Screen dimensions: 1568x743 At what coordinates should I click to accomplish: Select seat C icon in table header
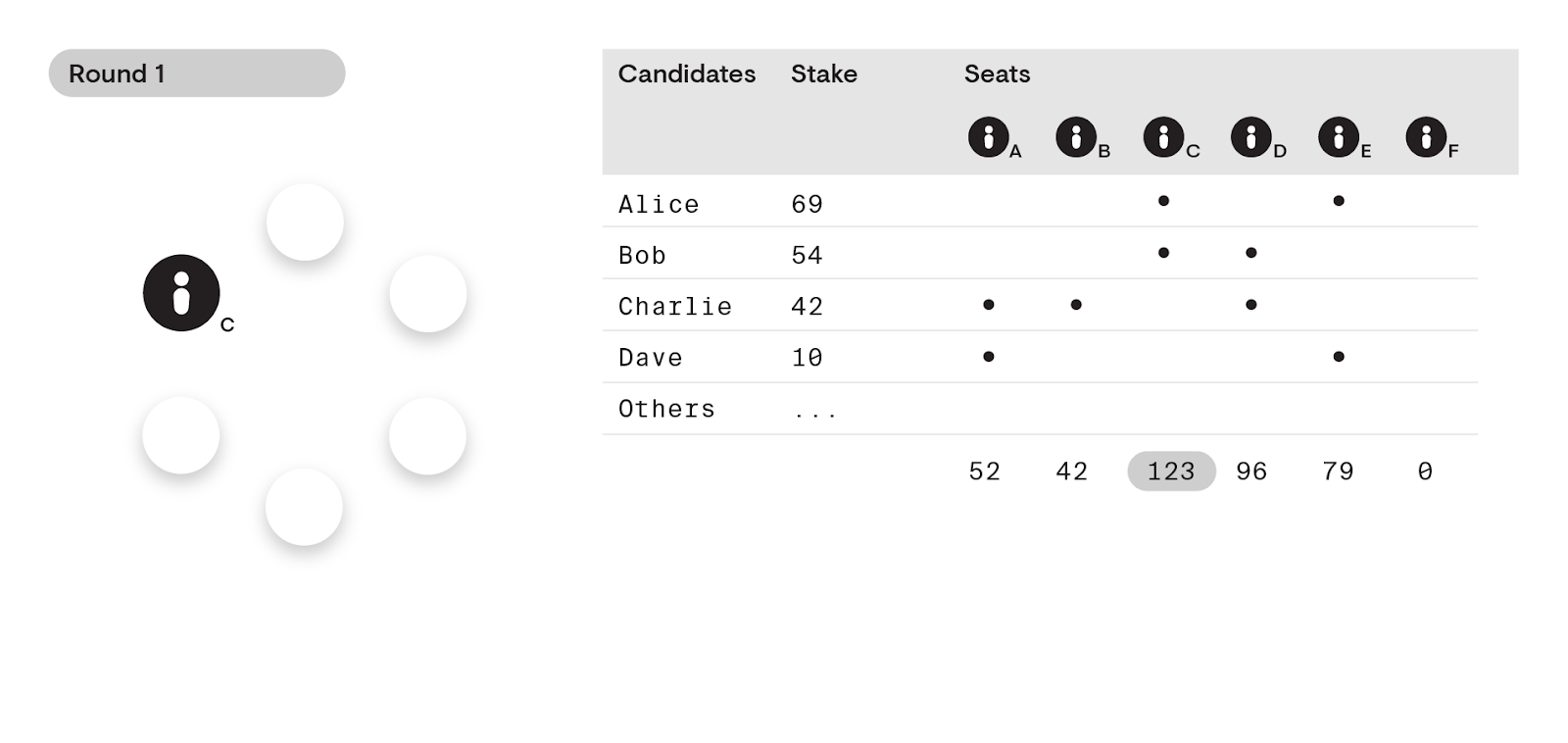coord(1163,137)
